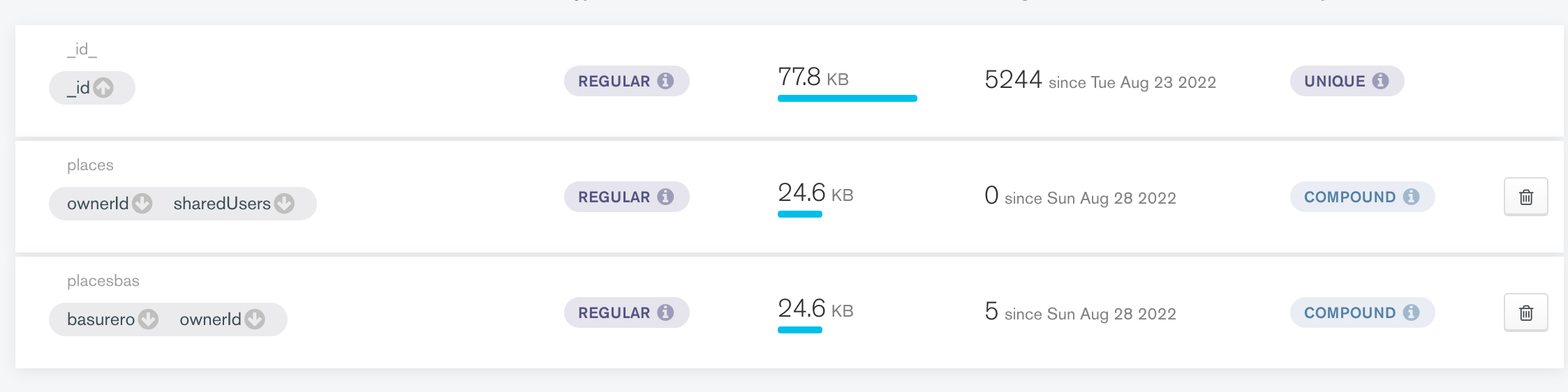Click the COMPOUND badge for places index
The height and width of the screenshot is (392, 1568).
(x=1349, y=197)
